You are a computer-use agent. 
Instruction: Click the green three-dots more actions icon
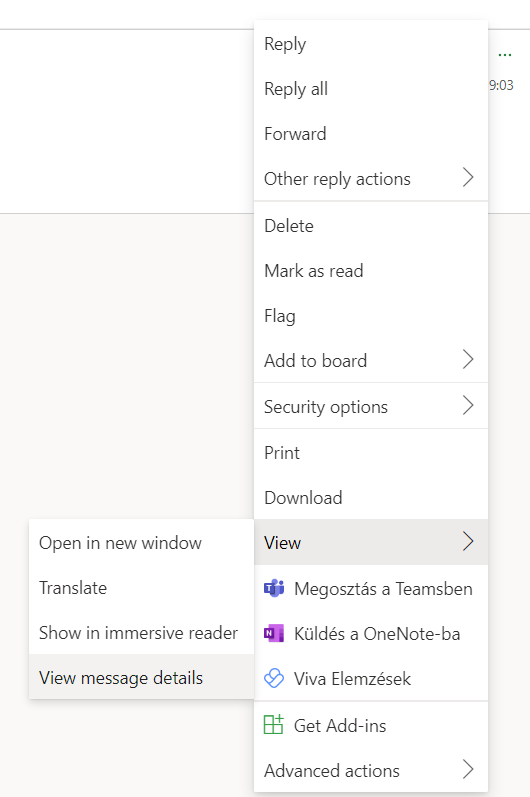505,54
